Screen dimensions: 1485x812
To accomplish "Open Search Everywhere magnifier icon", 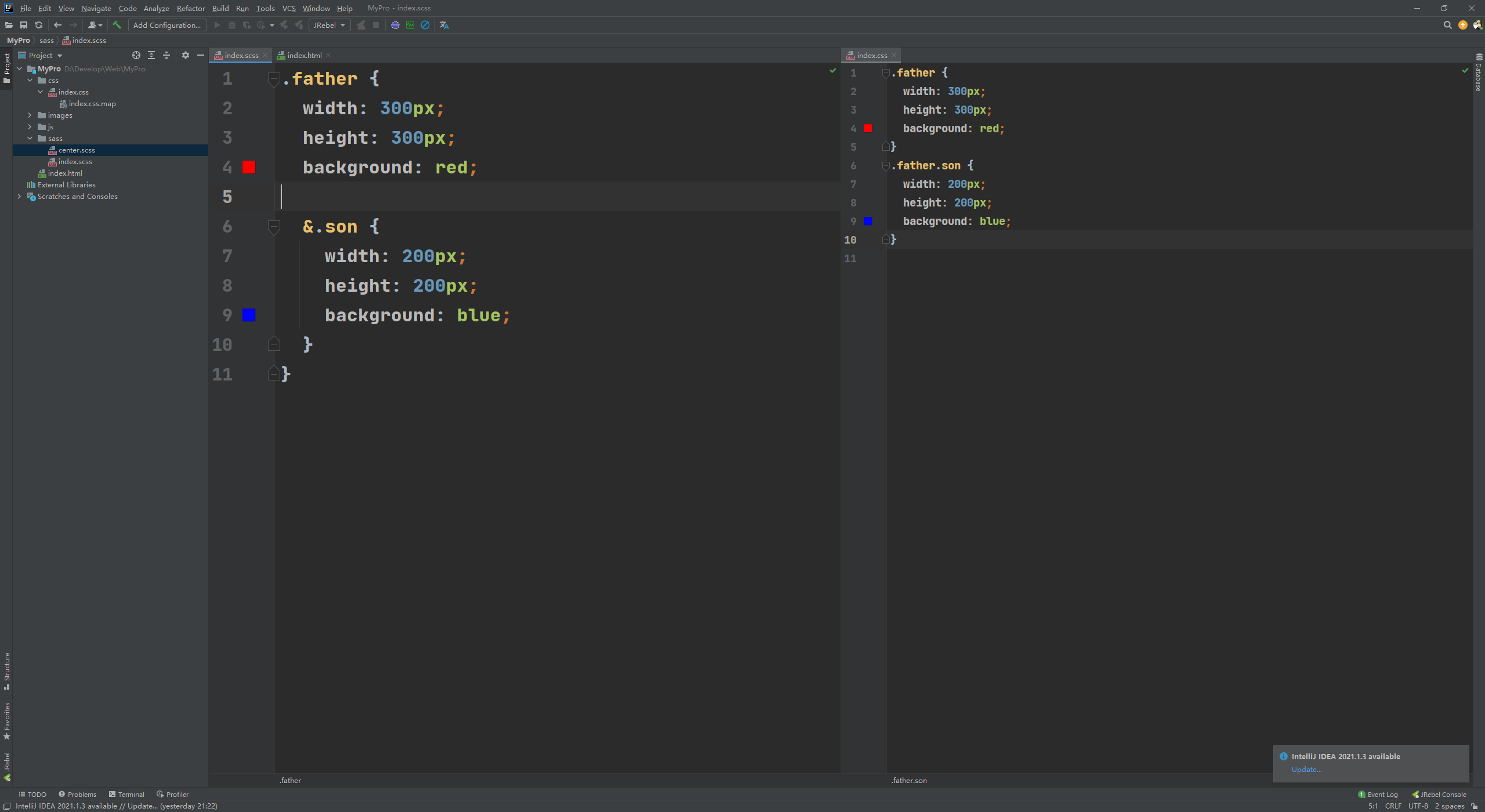I will click(1448, 25).
